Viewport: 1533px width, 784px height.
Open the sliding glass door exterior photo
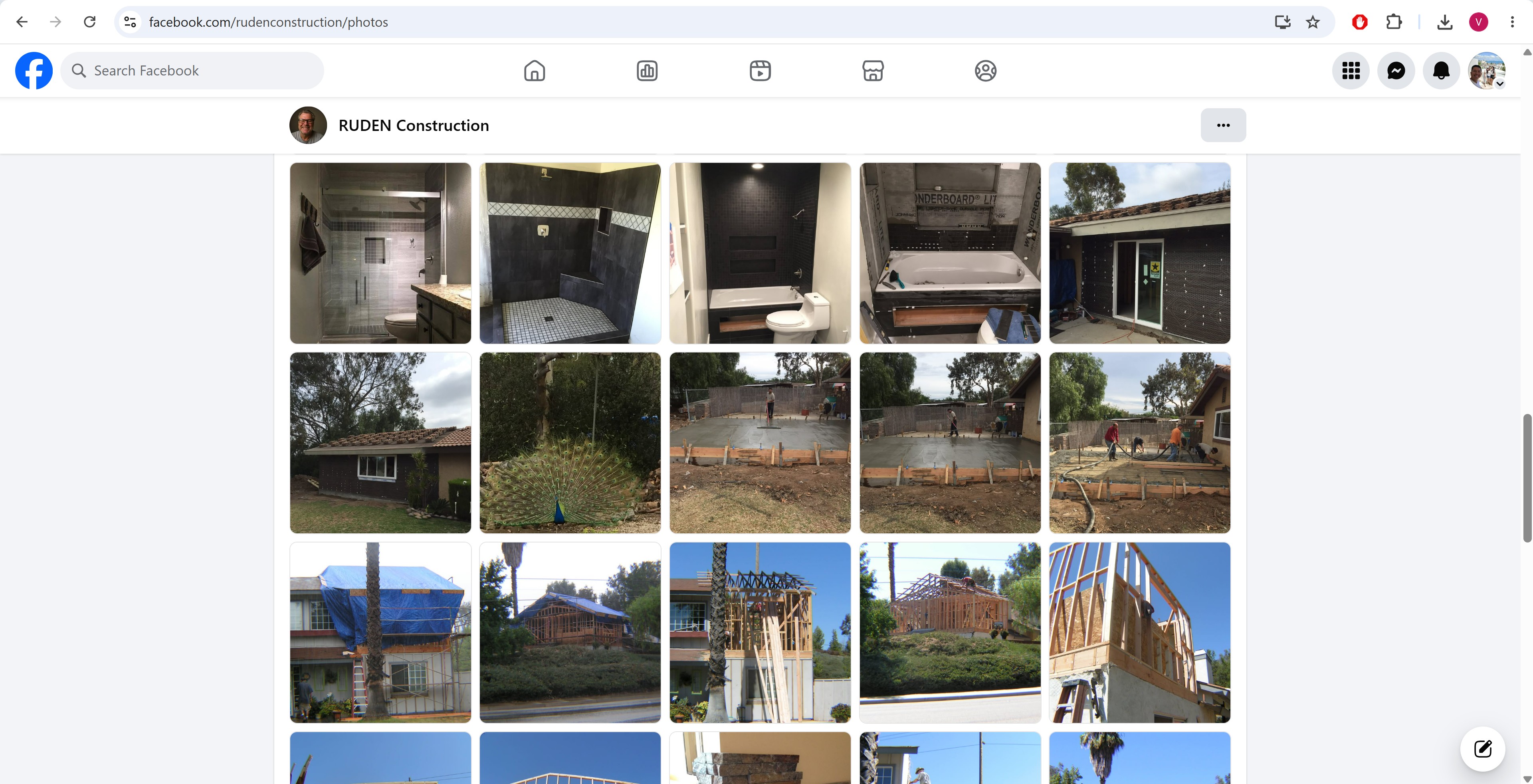[1140, 253]
